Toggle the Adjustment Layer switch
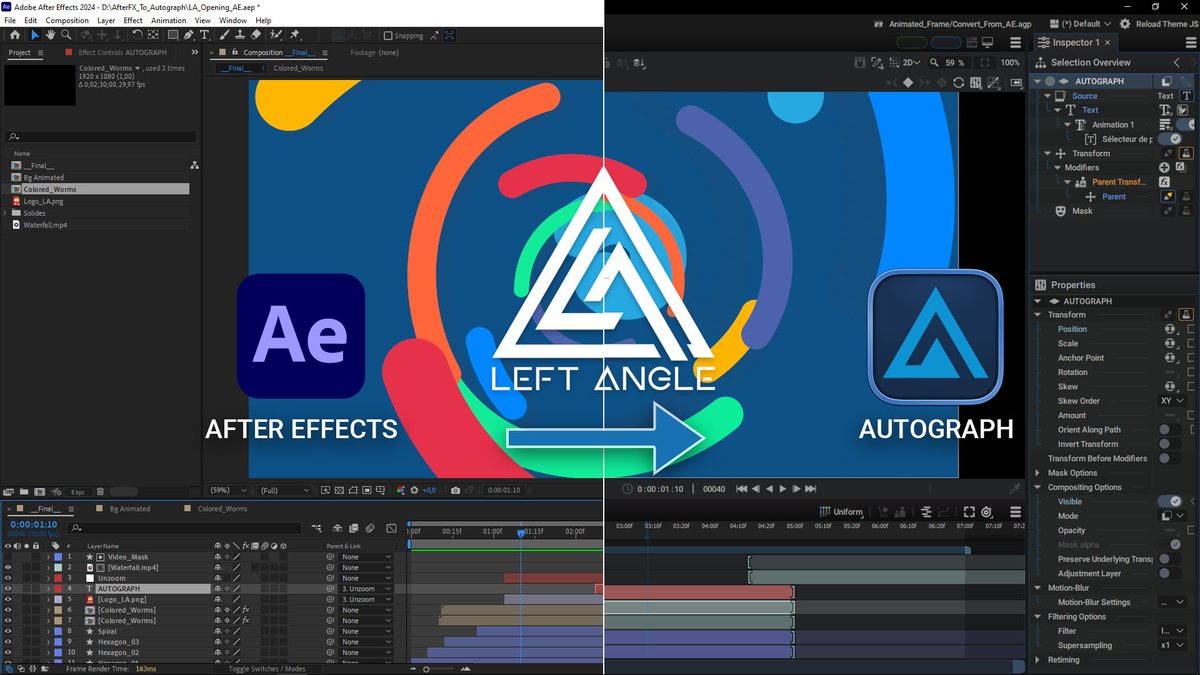The width and height of the screenshot is (1200, 675). [x=1170, y=573]
